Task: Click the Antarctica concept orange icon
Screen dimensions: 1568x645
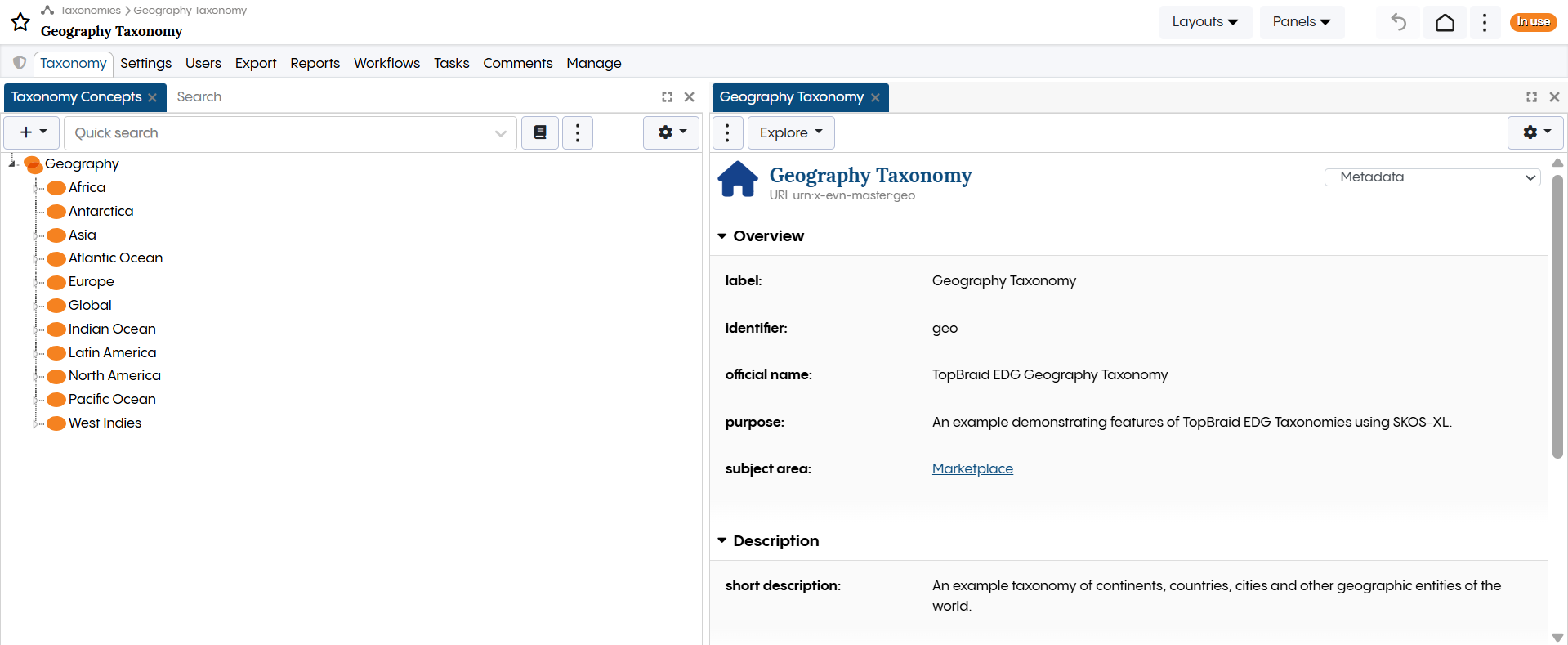Action: [x=56, y=212]
